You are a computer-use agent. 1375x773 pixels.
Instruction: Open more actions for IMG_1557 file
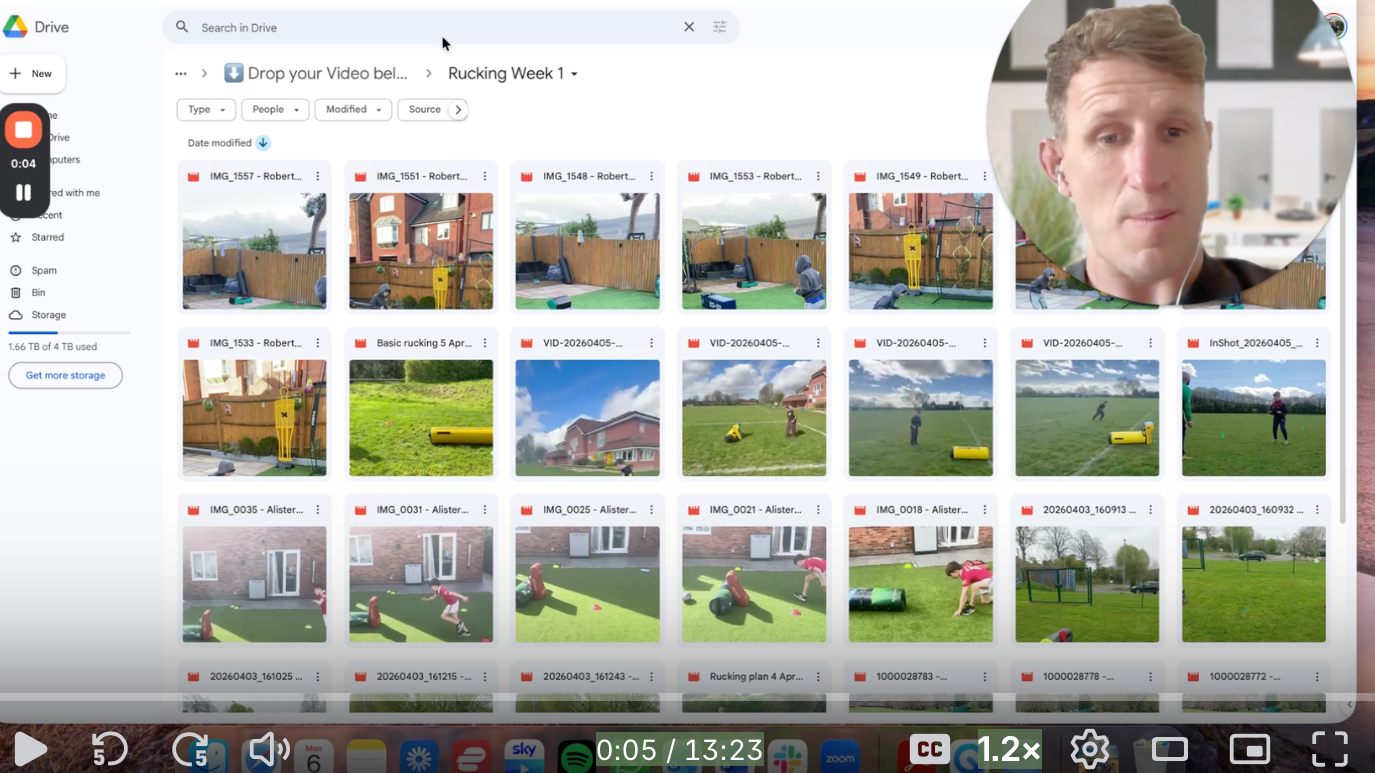tap(318, 176)
